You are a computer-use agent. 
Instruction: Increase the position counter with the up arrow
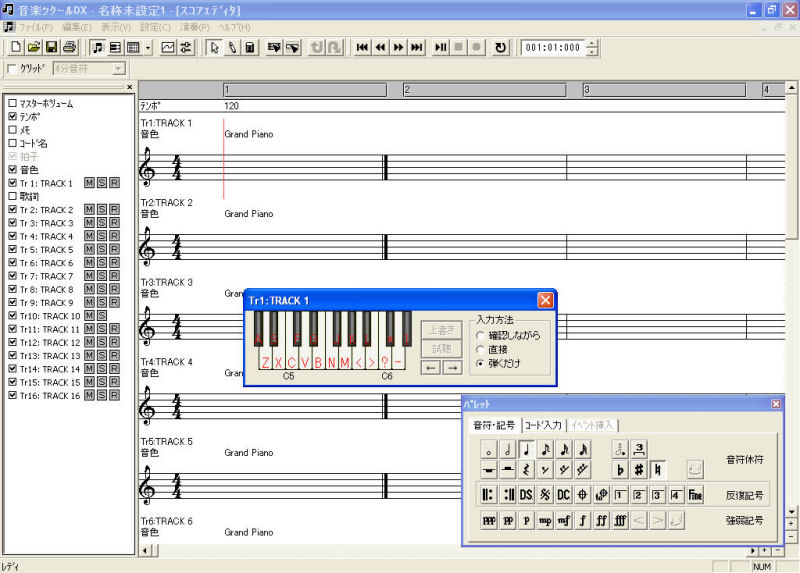point(593,43)
